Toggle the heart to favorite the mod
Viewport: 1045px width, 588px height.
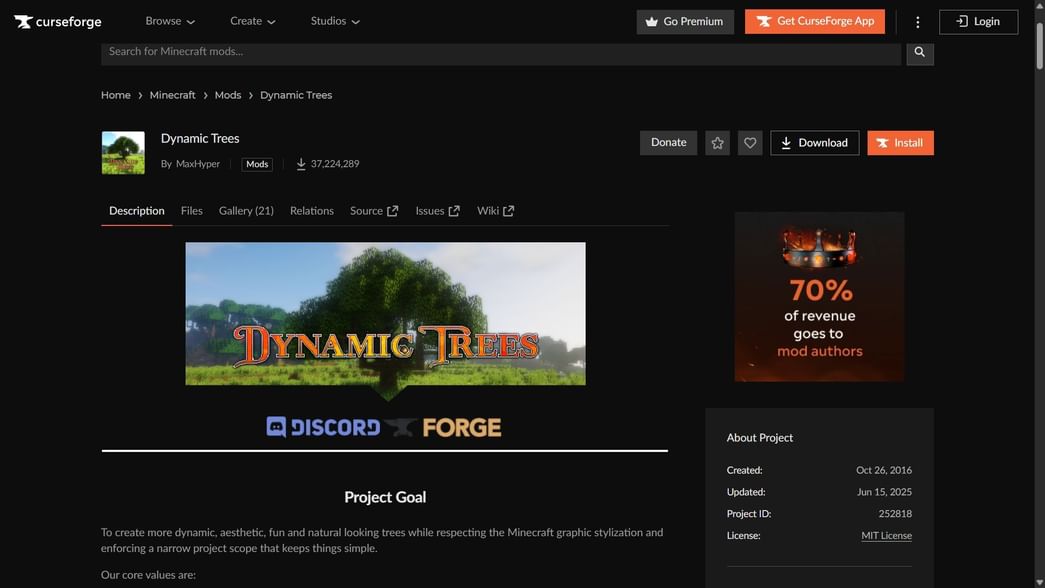click(750, 142)
